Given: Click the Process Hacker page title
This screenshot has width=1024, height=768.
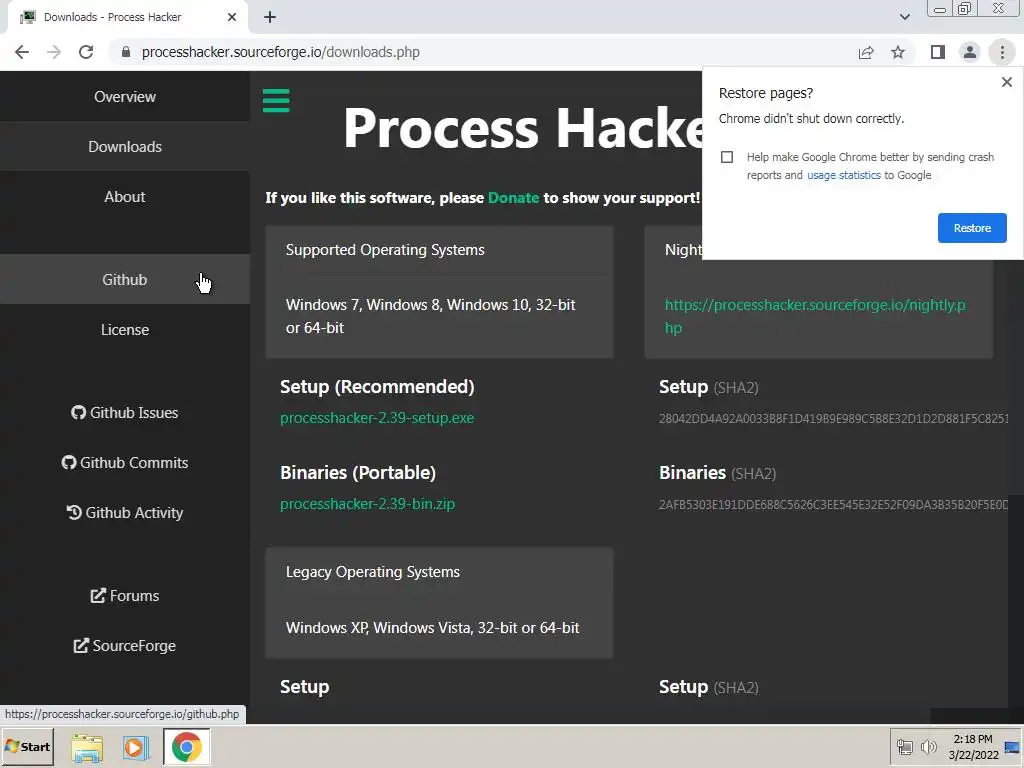Looking at the screenshot, I should click(522, 128).
